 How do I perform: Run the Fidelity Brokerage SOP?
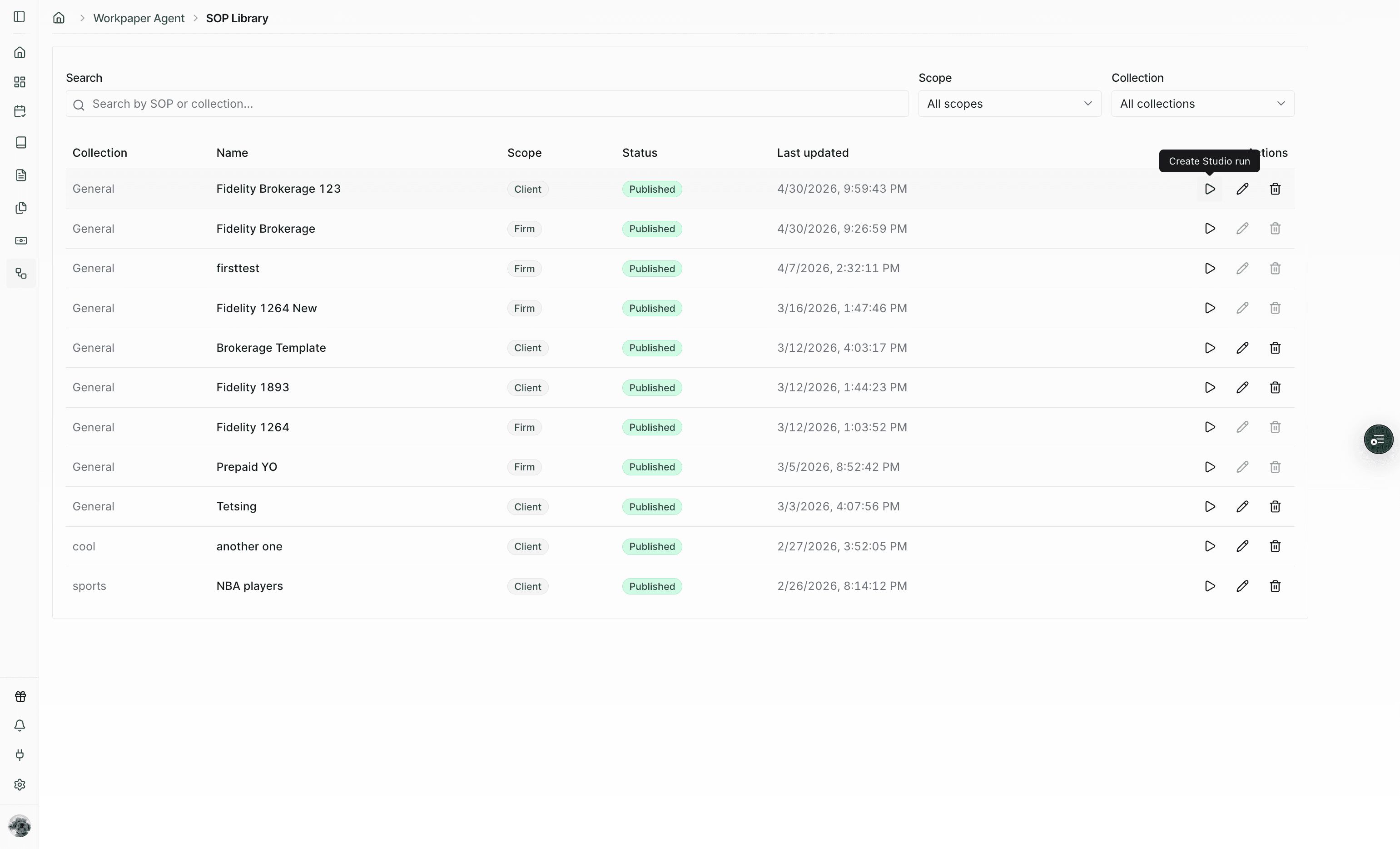point(1210,229)
